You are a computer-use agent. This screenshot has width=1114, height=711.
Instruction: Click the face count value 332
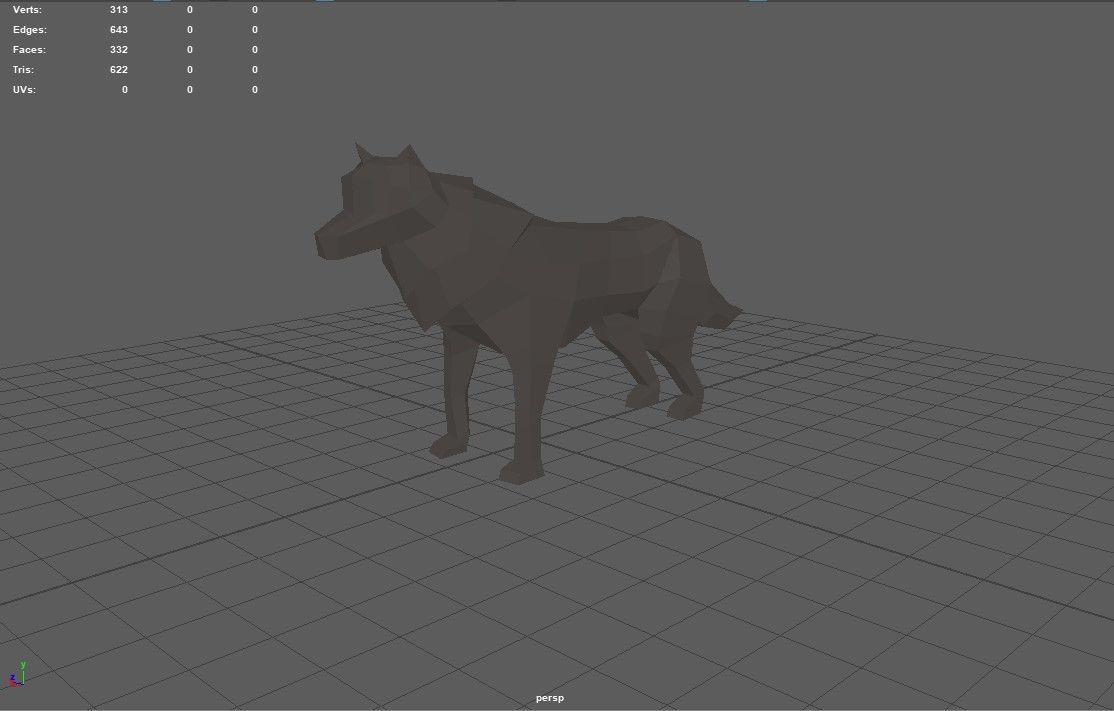click(x=119, y=50)
